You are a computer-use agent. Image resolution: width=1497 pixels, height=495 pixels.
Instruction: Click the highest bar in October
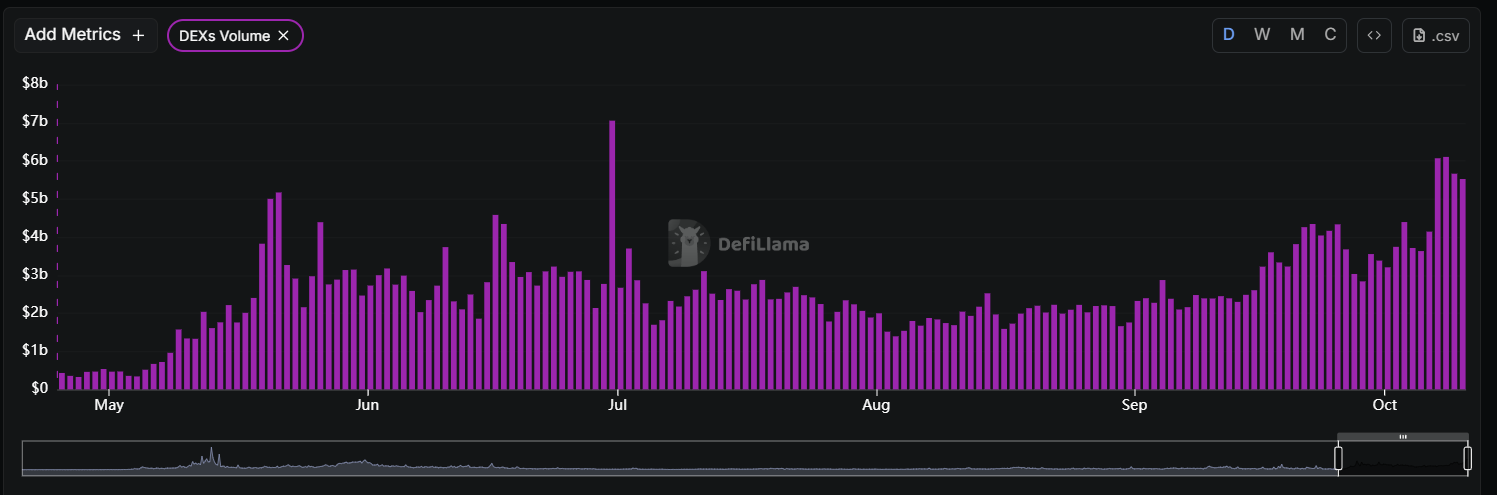(1446, 272)
